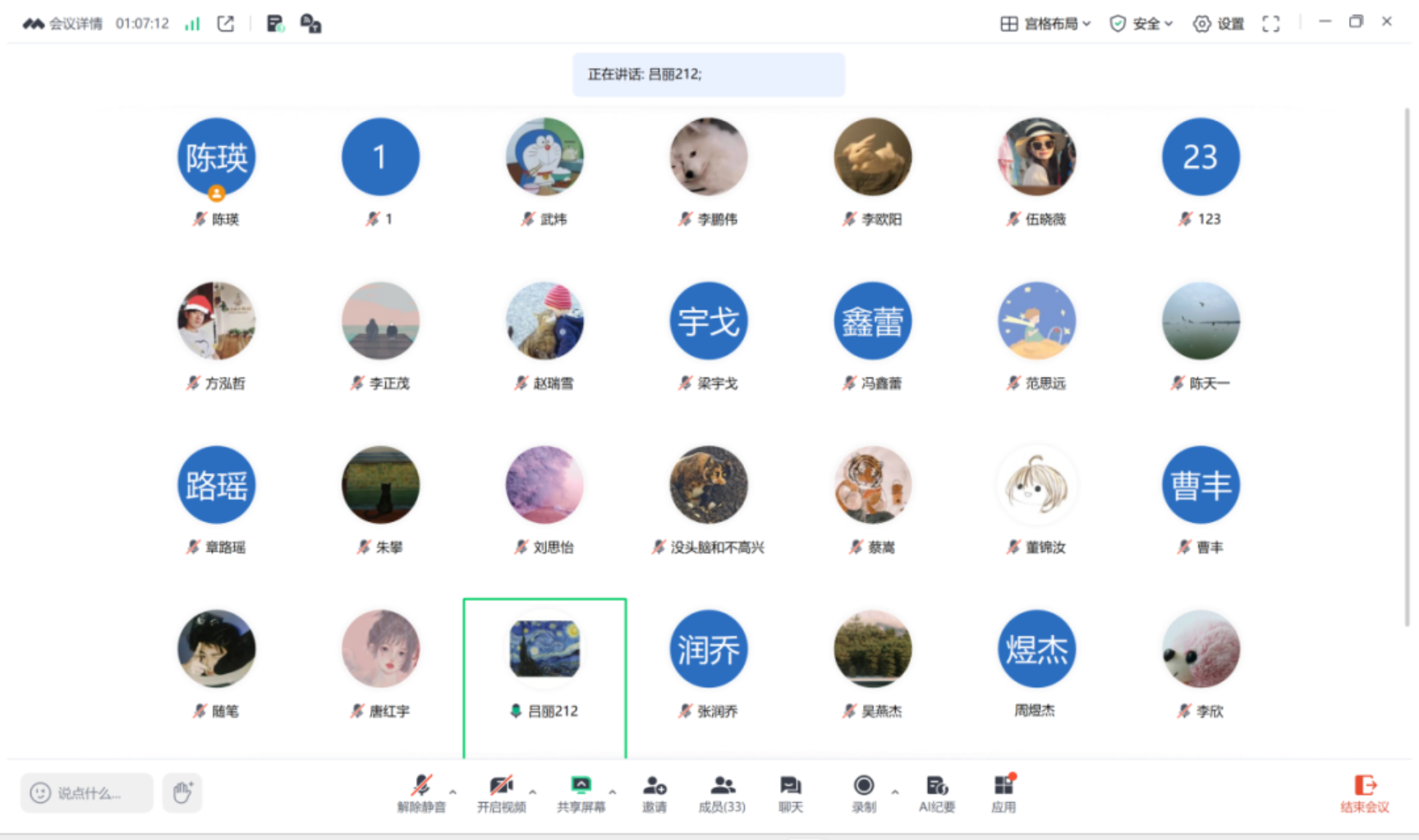
Task: Enter full screen mode
Action: (x=1270, y=24)
